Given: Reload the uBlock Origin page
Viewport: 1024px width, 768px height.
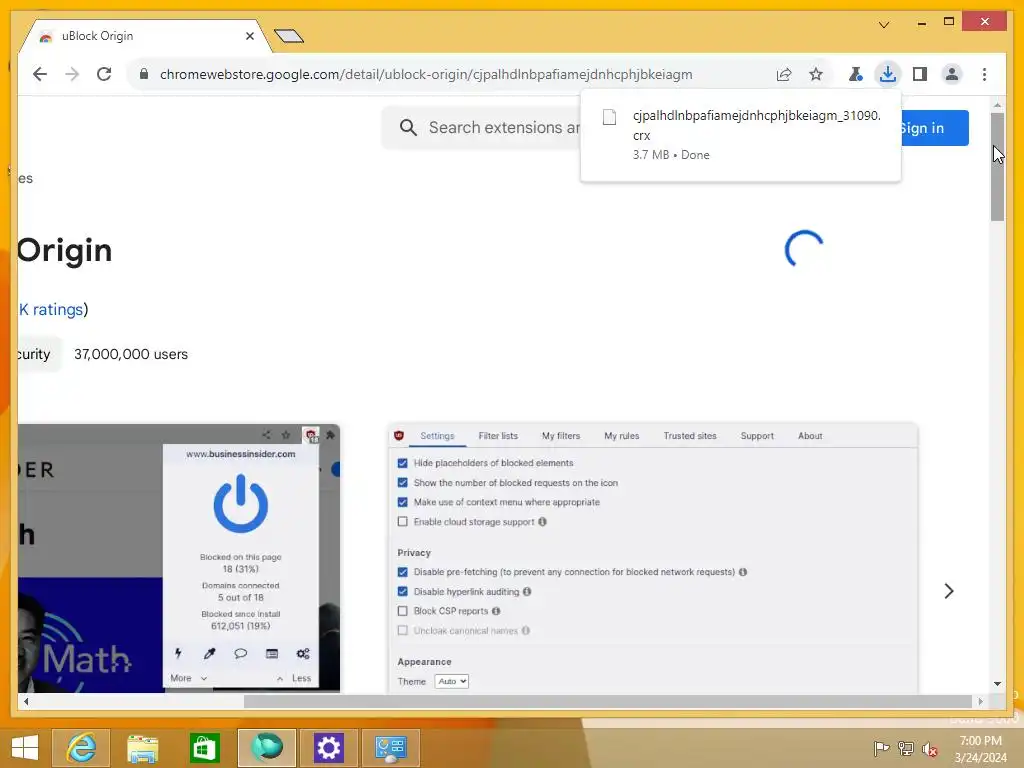Looking at the screenshot, I should tap(104, 74).
